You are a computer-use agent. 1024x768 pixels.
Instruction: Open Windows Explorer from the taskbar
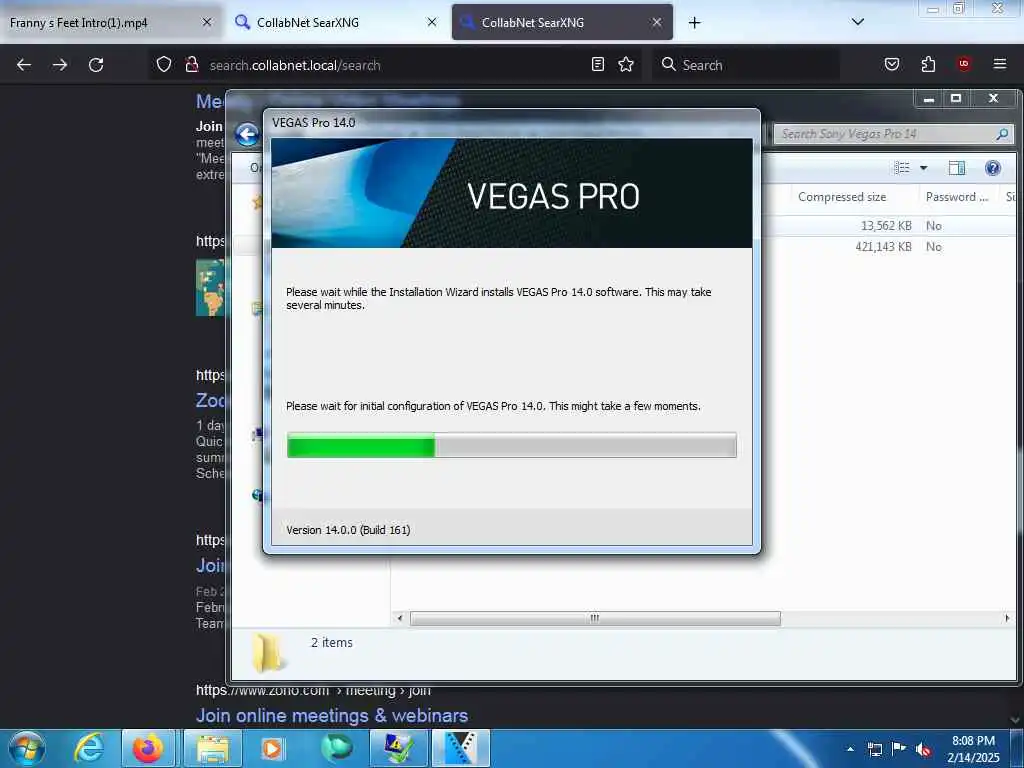click(213, 748)
